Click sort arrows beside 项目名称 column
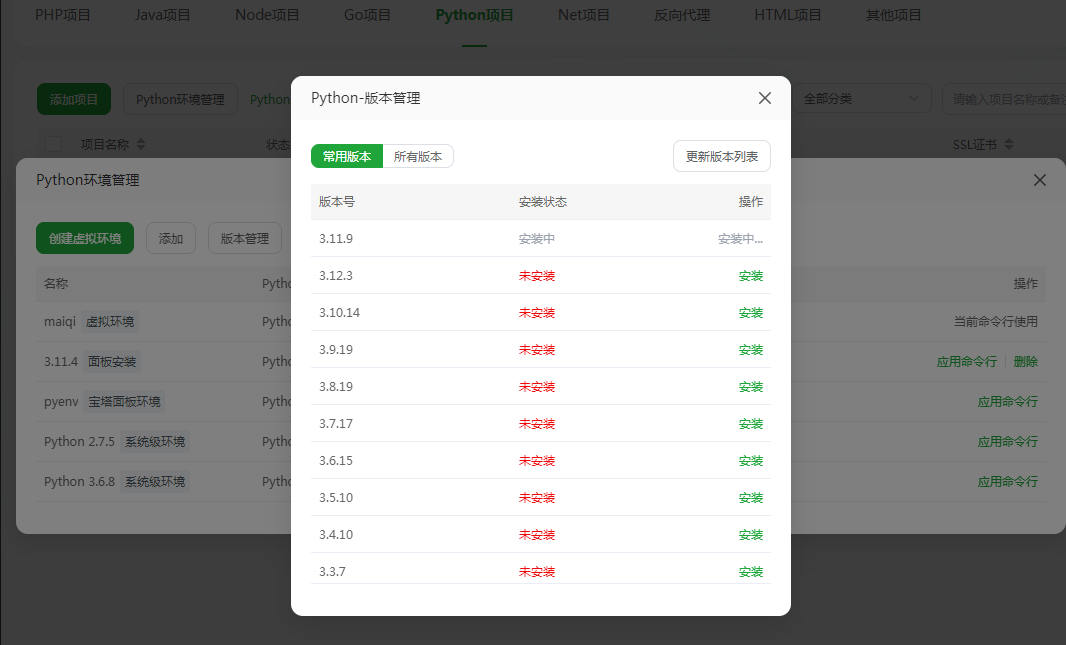The width and height of the screenshot is (1066, 645). tap(141, 144)
